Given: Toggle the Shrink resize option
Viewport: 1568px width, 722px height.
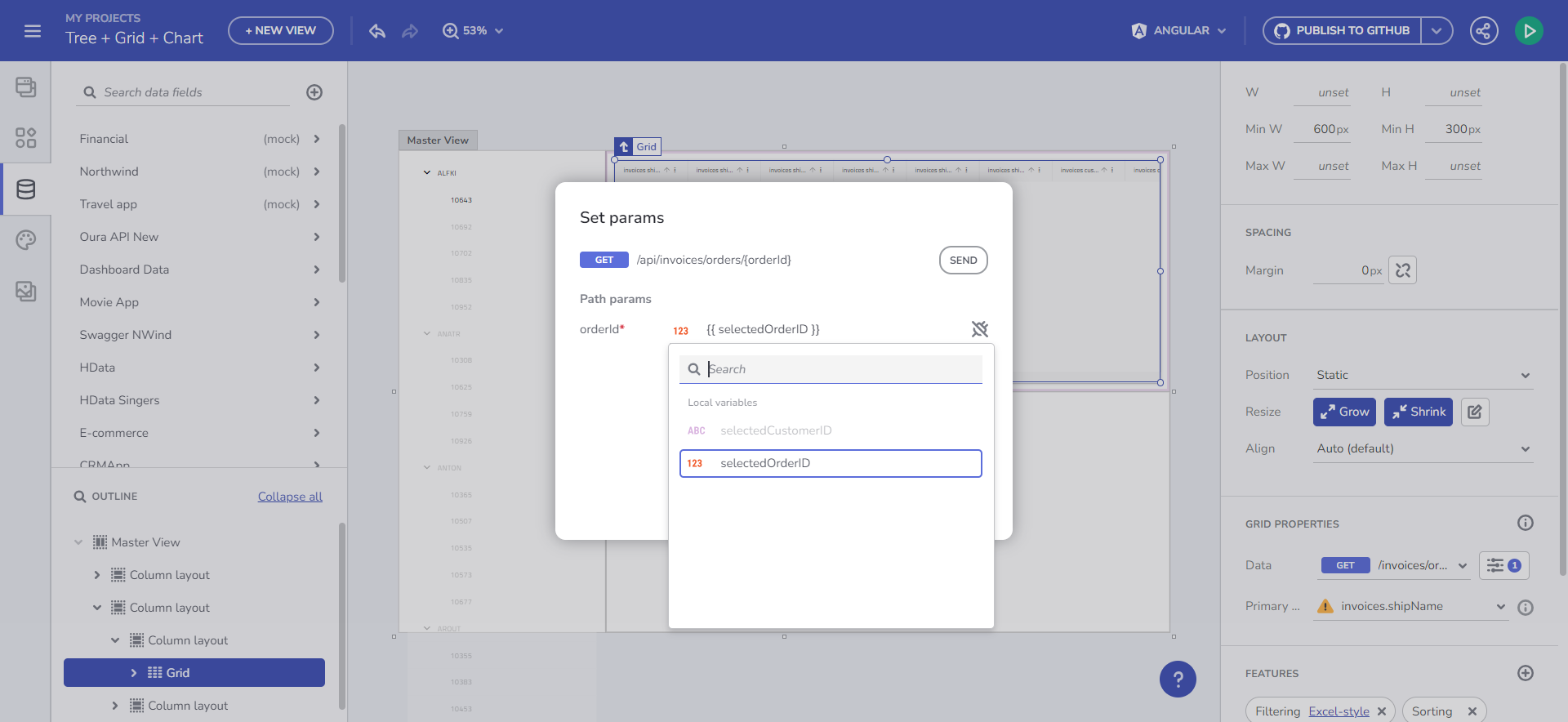Looking at the screenshot, I should pyautogui.click(x=1418, y=412).
